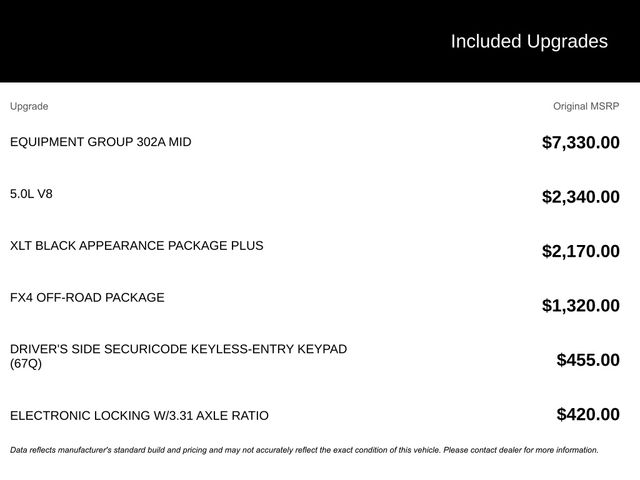Click the (67Q) option code
This screenshot has width=640, height=480.
[26, 364]
